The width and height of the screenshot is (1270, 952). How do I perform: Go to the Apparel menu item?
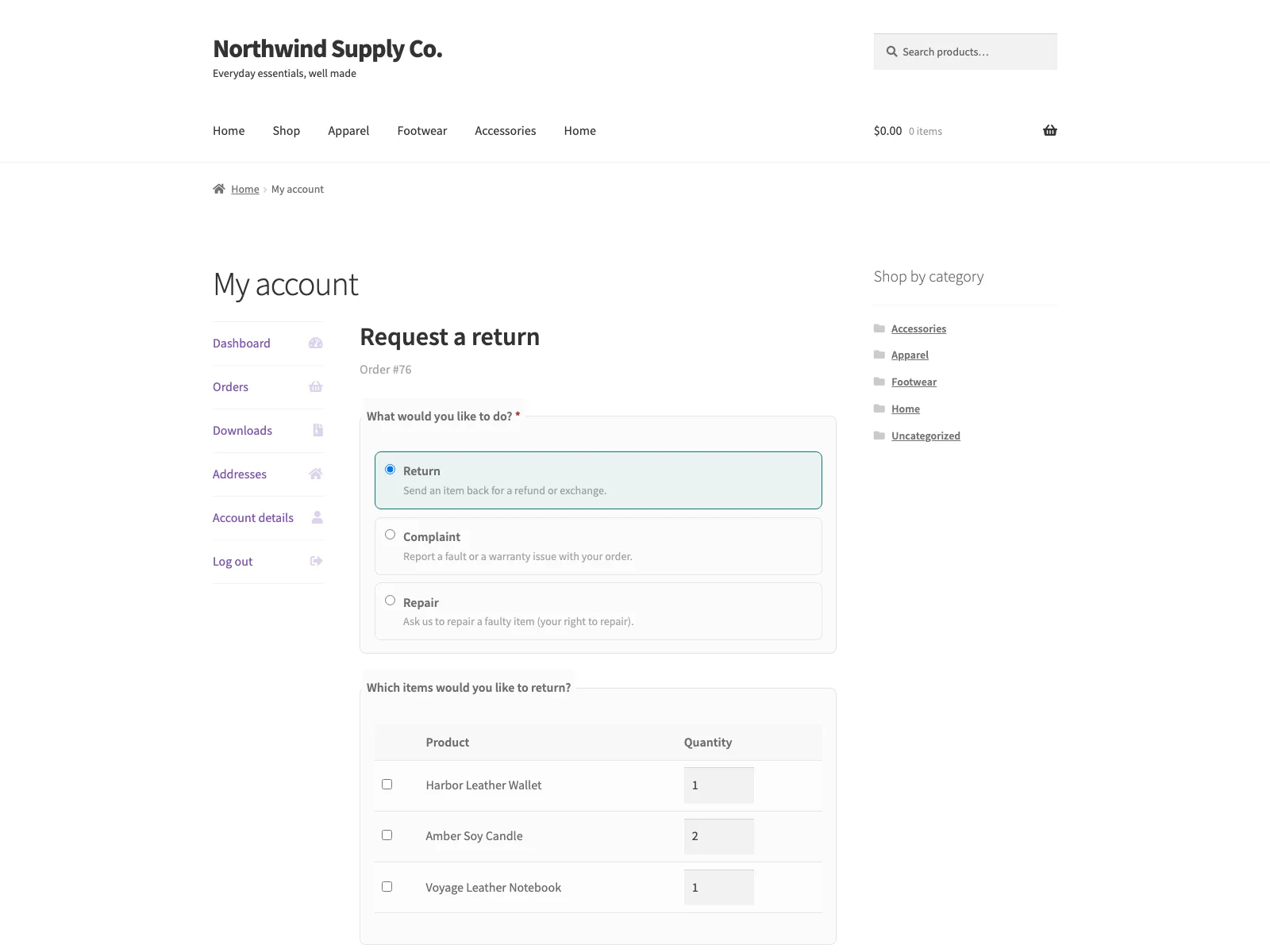point(348,131)
